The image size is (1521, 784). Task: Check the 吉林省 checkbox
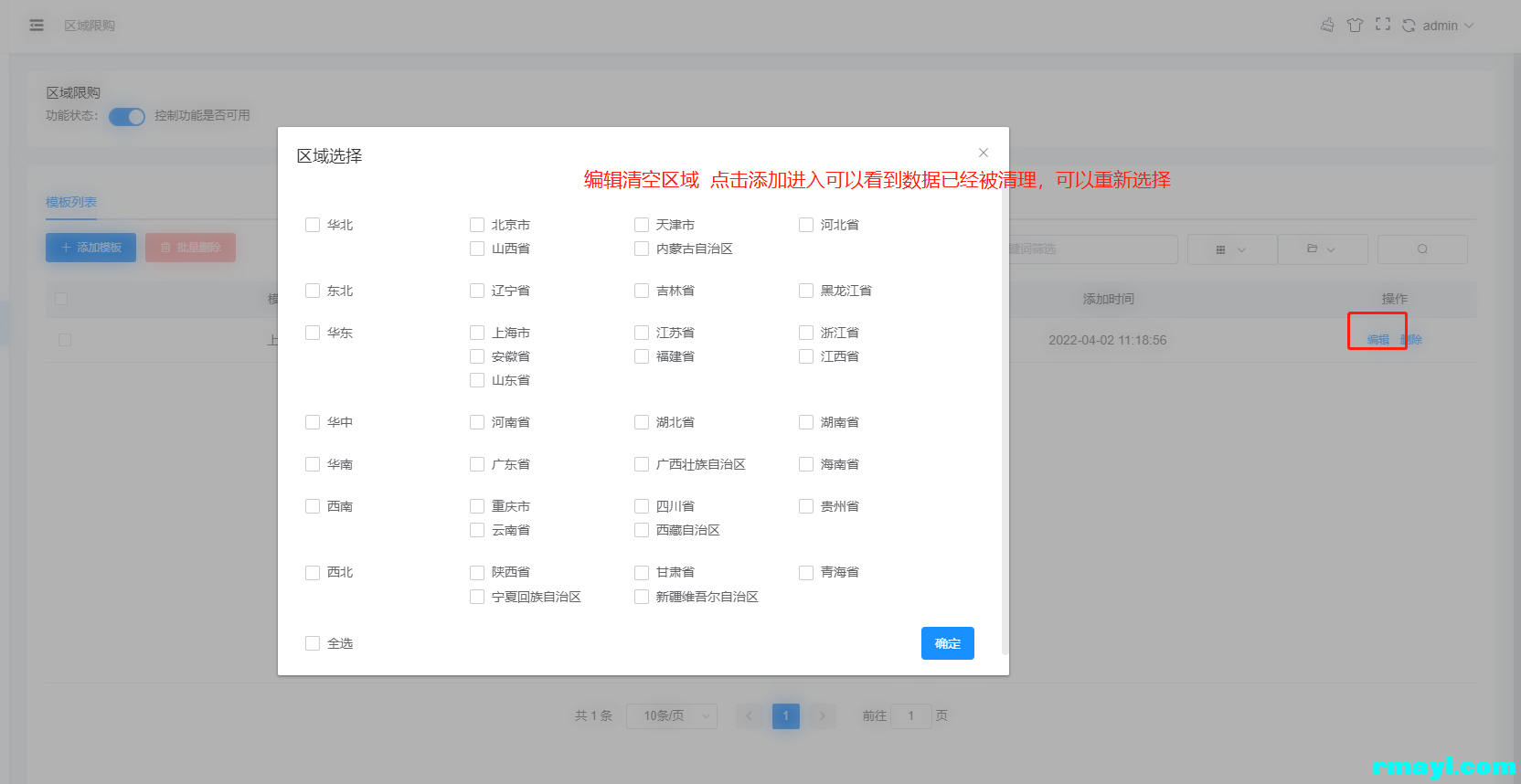pyautogui.click(x=642, y=291)
